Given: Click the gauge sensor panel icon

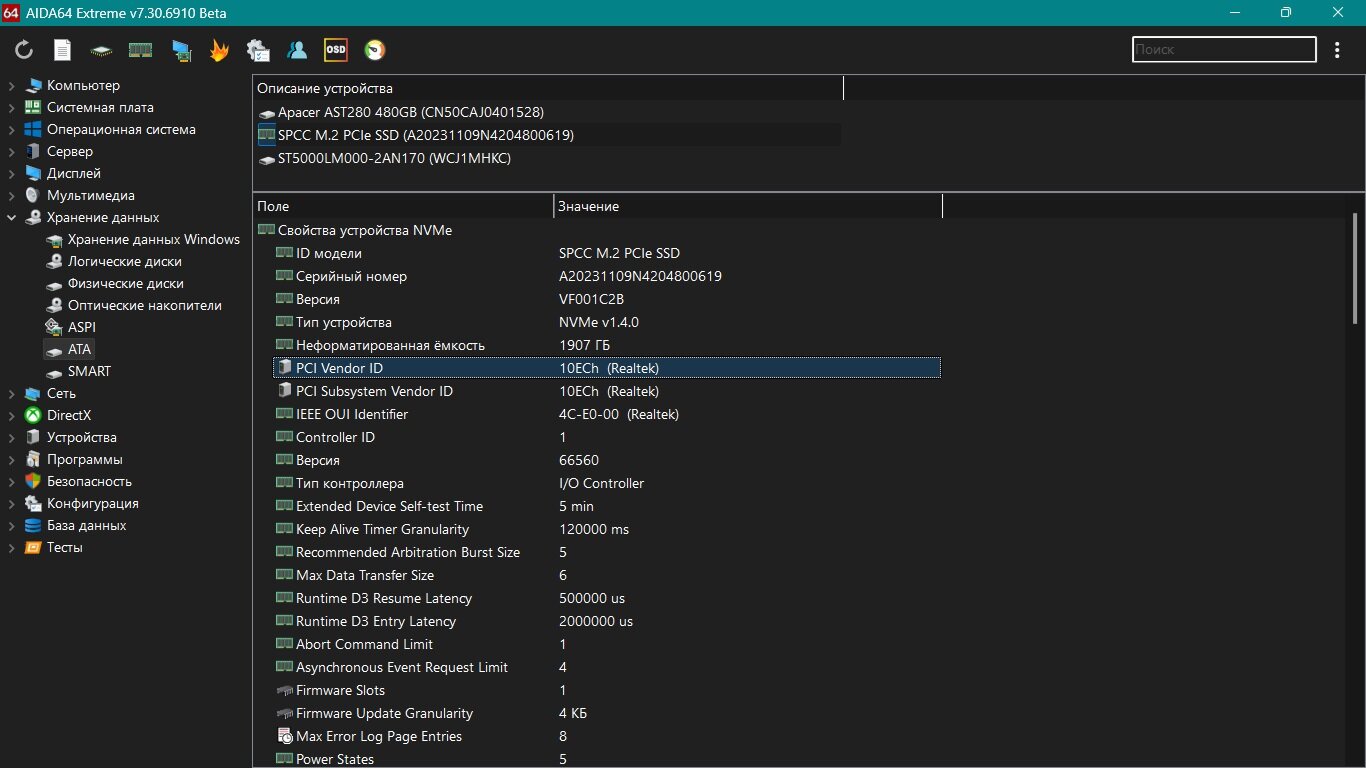Looking at the screenshot, I should click(x=375, y=50).
